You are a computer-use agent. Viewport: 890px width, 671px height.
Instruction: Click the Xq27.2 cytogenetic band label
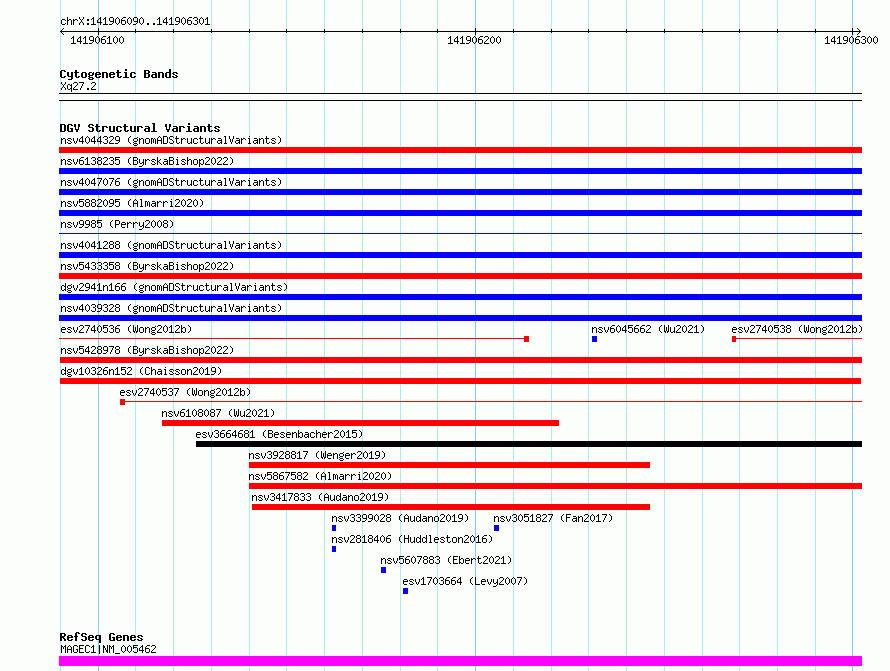(x=78, y=86)
